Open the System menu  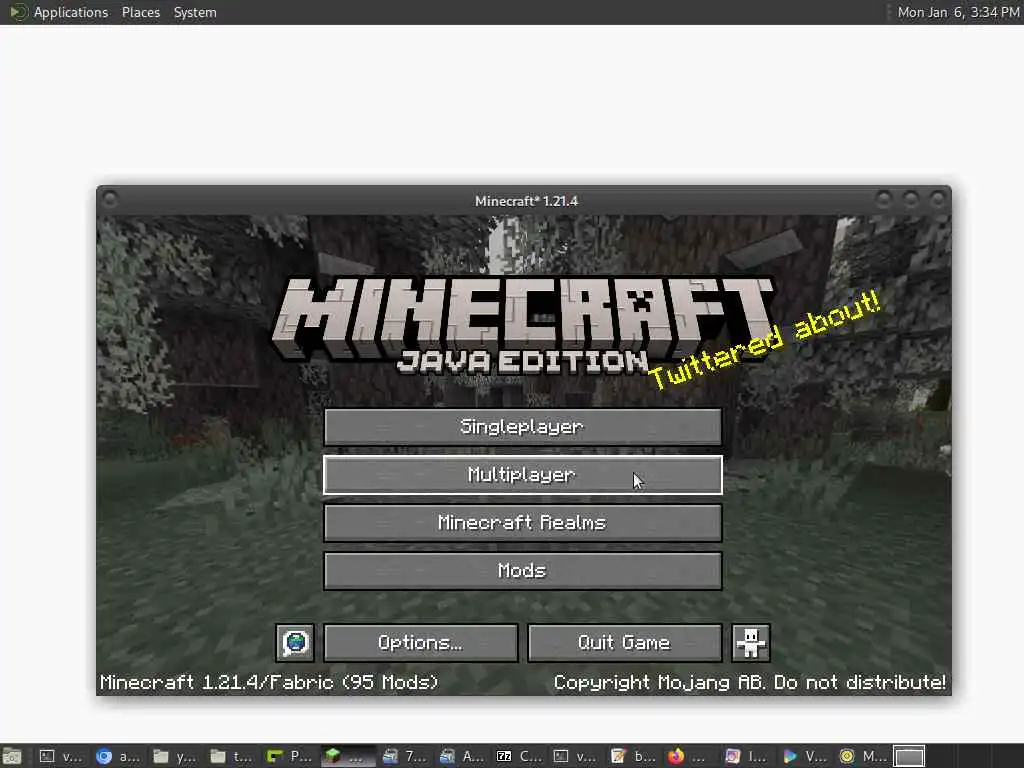click(195, 12)
